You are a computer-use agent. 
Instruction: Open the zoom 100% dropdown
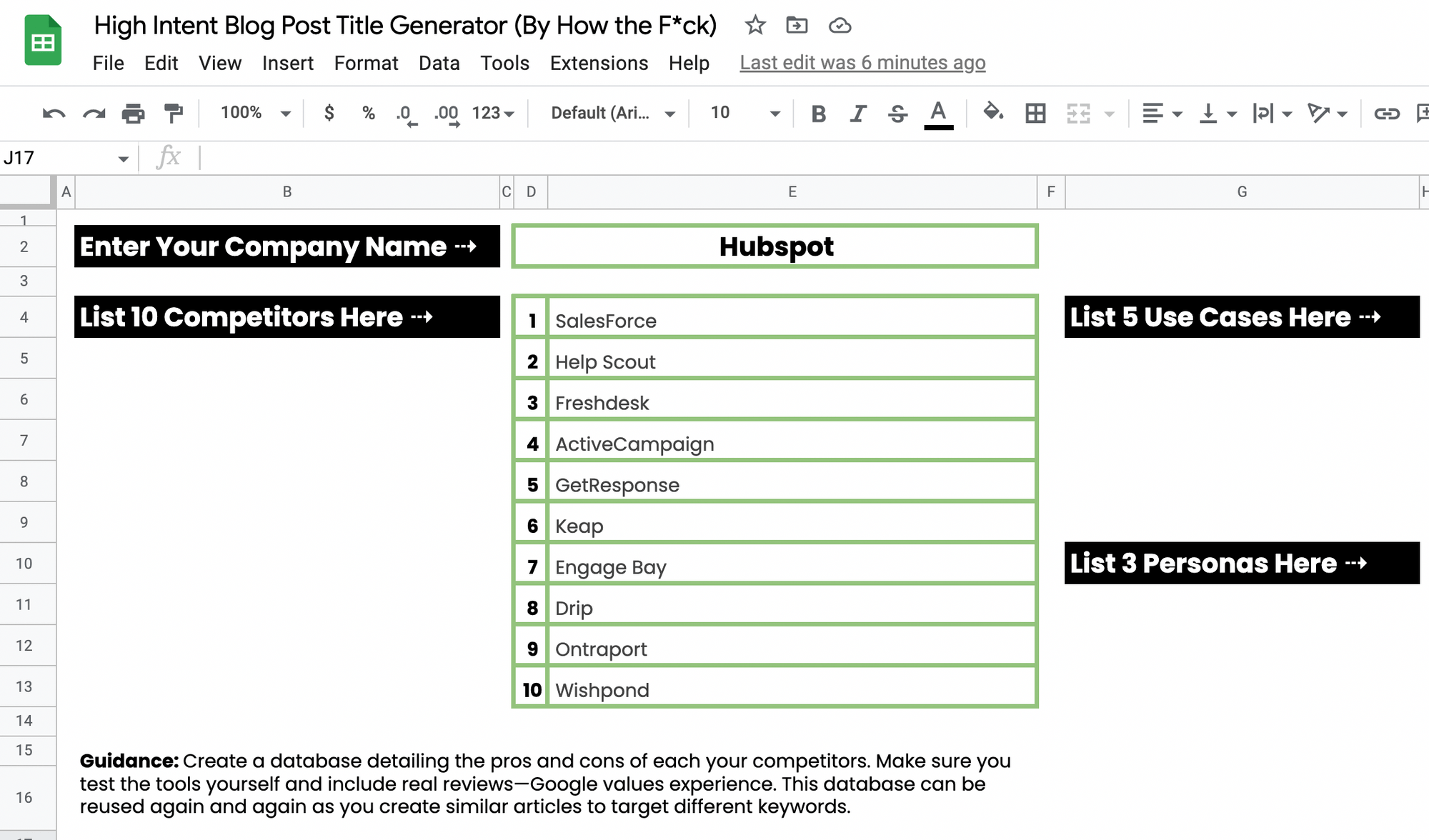[255, 113]
